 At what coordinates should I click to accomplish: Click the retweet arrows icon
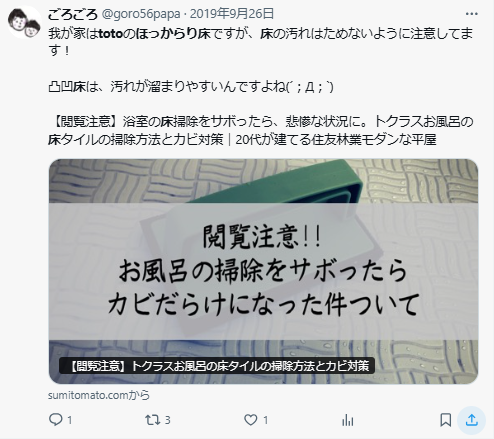pos(153,420)
